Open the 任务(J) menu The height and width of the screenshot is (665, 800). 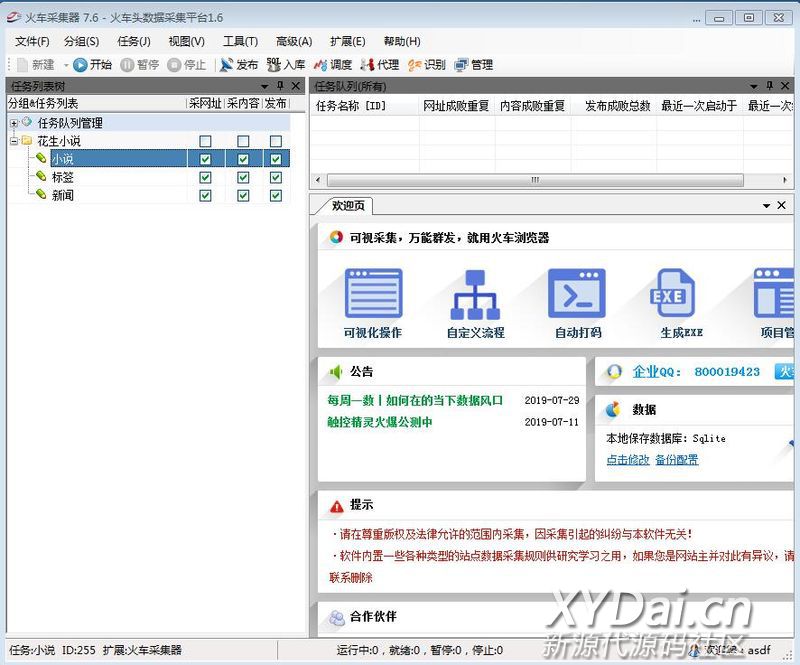point(134,41)
